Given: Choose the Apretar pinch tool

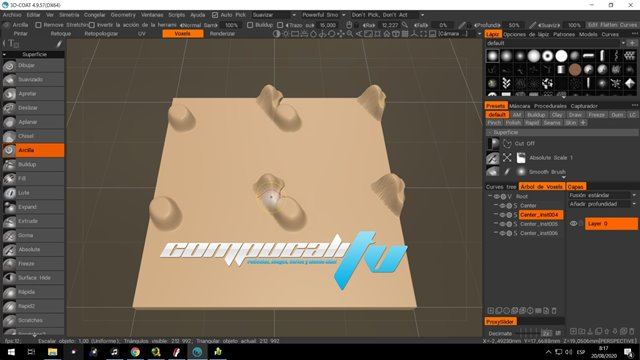Looking at the screenshot, I should pyautogui.click(x=33, y=94).
